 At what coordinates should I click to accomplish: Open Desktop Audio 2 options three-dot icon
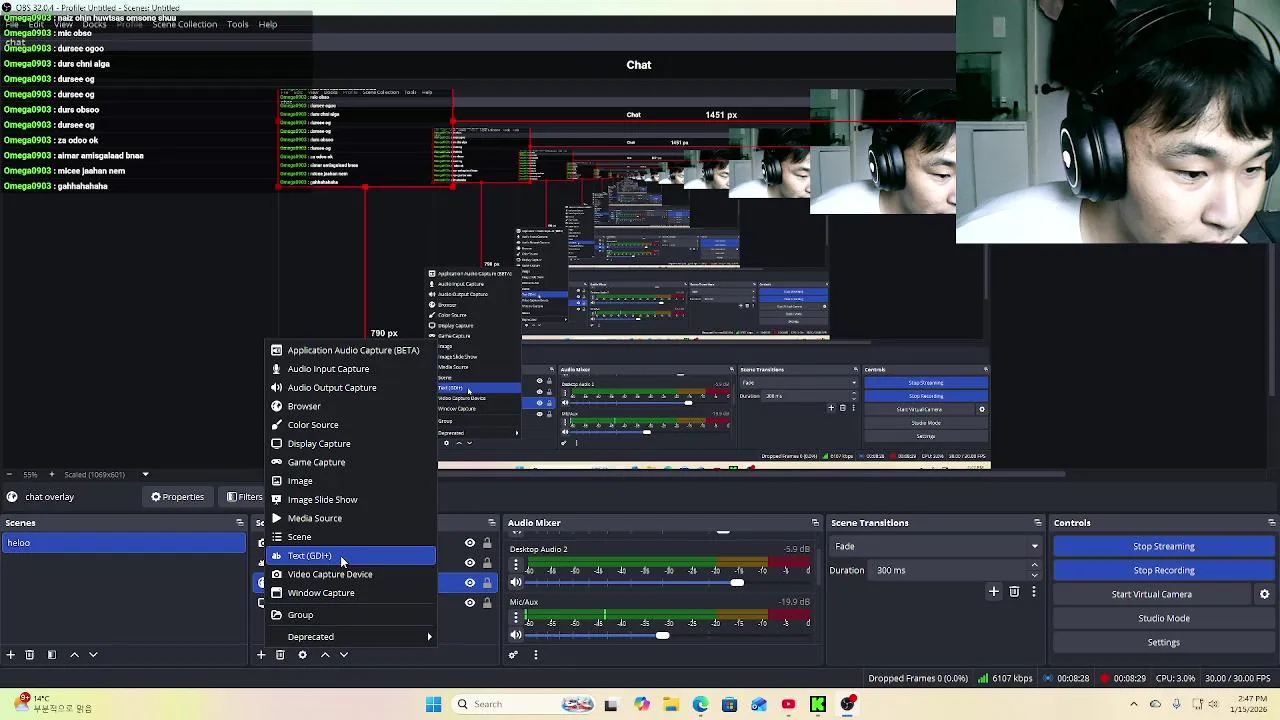point(516,565)
